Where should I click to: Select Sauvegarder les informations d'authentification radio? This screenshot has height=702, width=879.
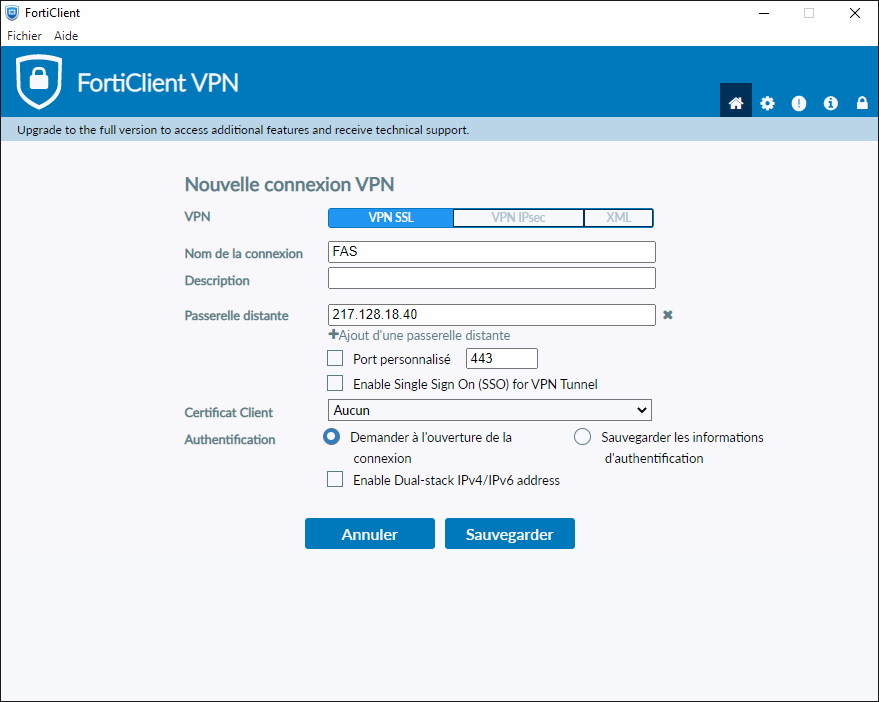point(582,437)
